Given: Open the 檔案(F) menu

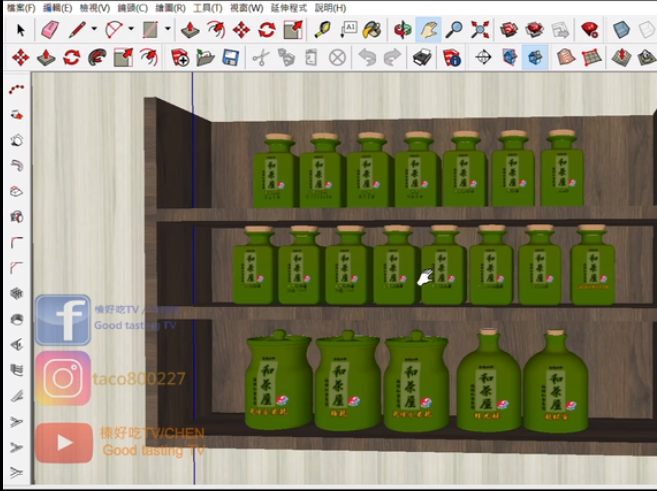Looking at the screenshot, I should (x=21, y=8).
